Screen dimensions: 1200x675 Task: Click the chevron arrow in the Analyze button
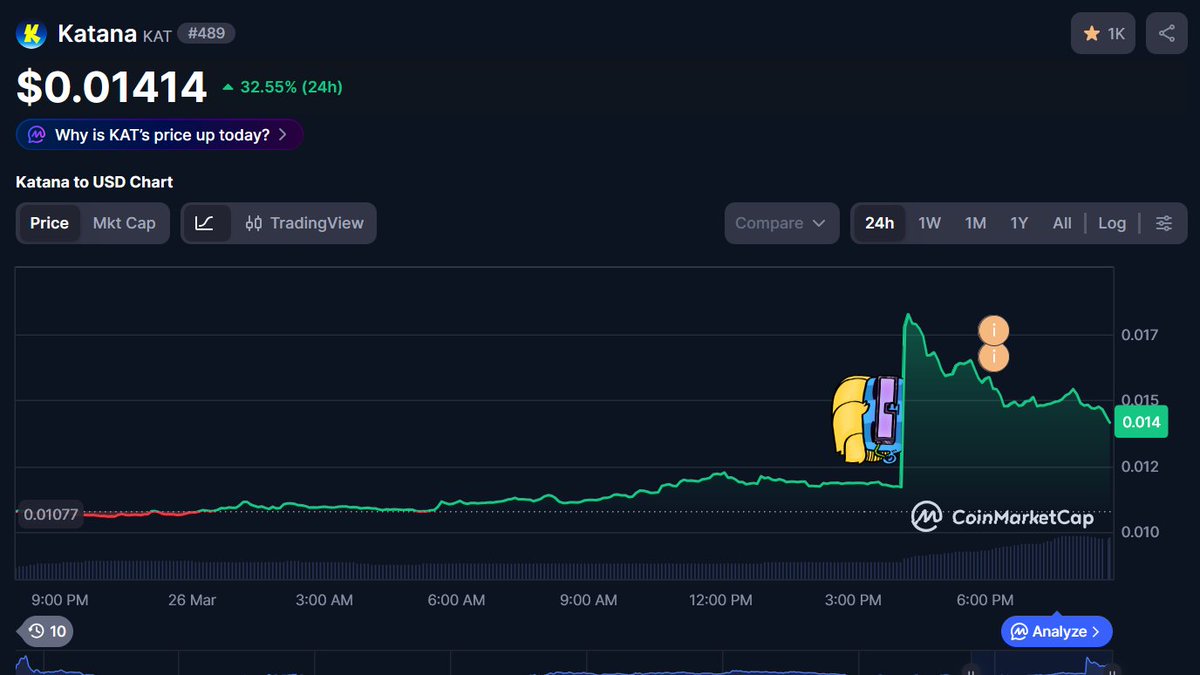click(x=1096, y=632)
